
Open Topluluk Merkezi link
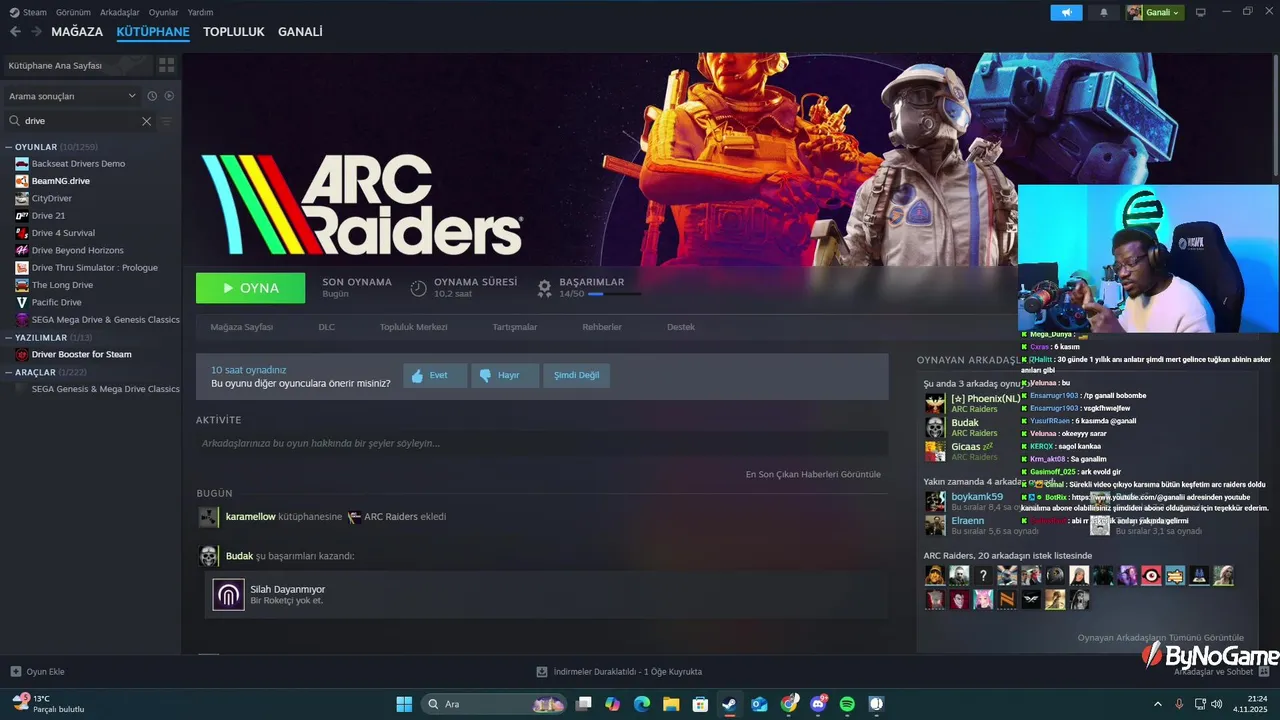(413, 327)
